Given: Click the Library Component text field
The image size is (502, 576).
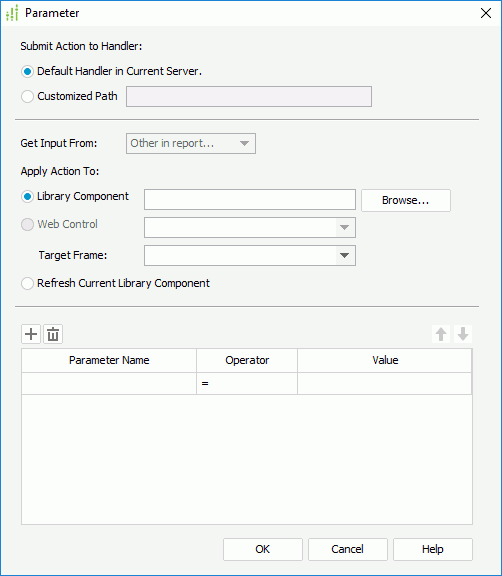Looking at the screenshot, I should click(x=250, y=199).
